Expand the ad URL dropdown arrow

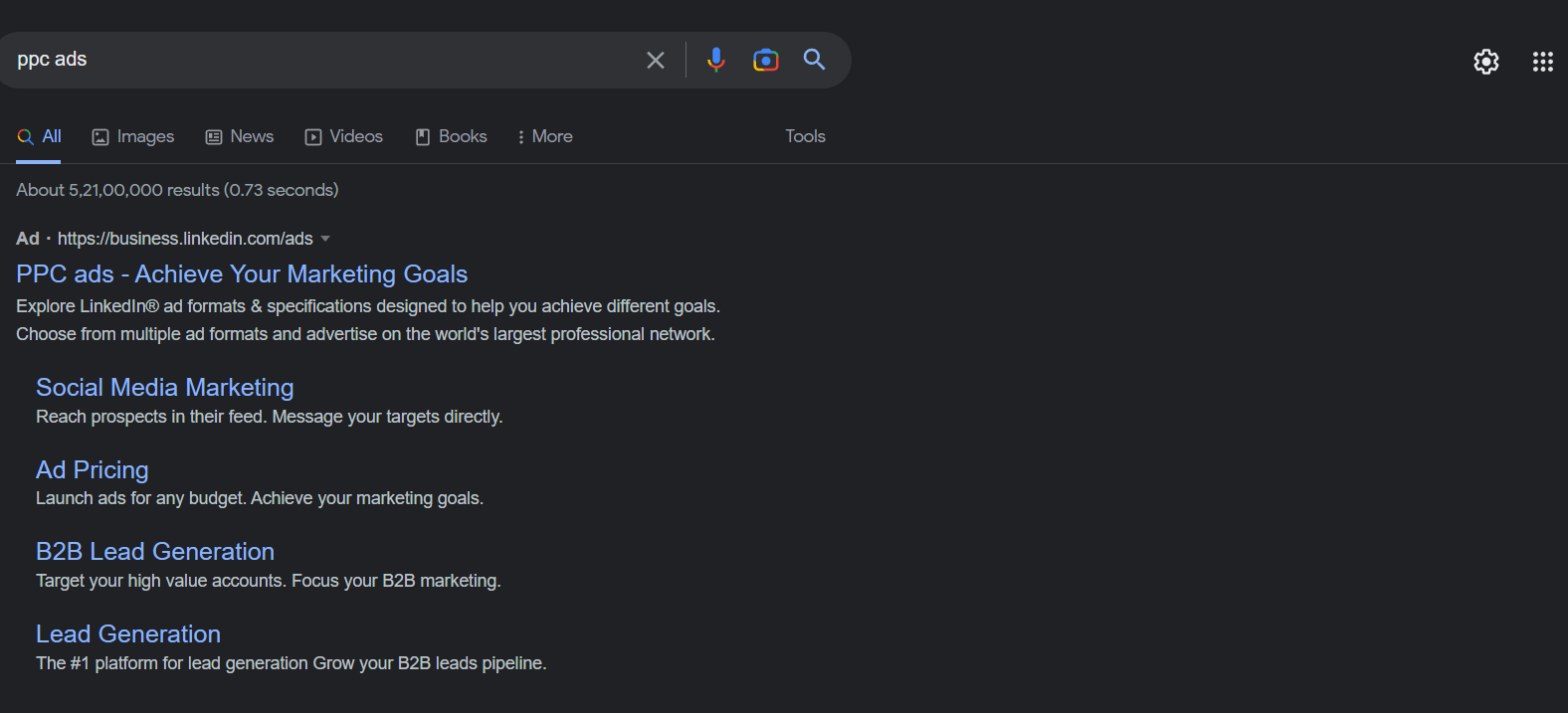pos(325,240)
